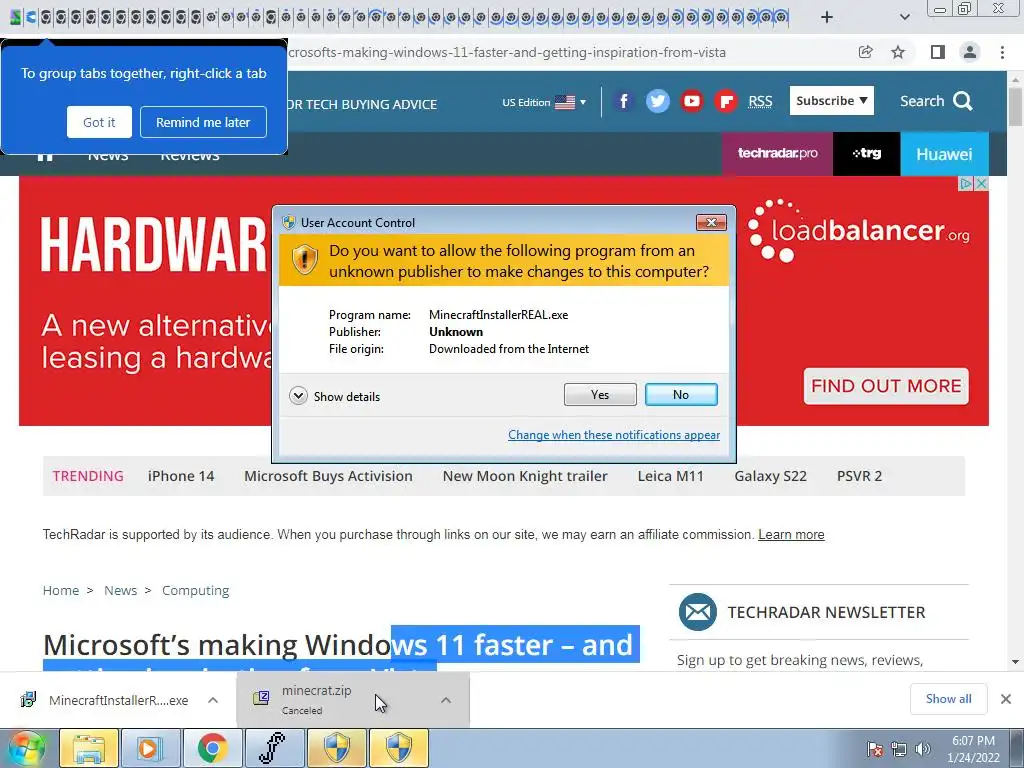Open trending New Moon Knight trailer
The image size is (1024, 768).
click(x=525, y=476)
